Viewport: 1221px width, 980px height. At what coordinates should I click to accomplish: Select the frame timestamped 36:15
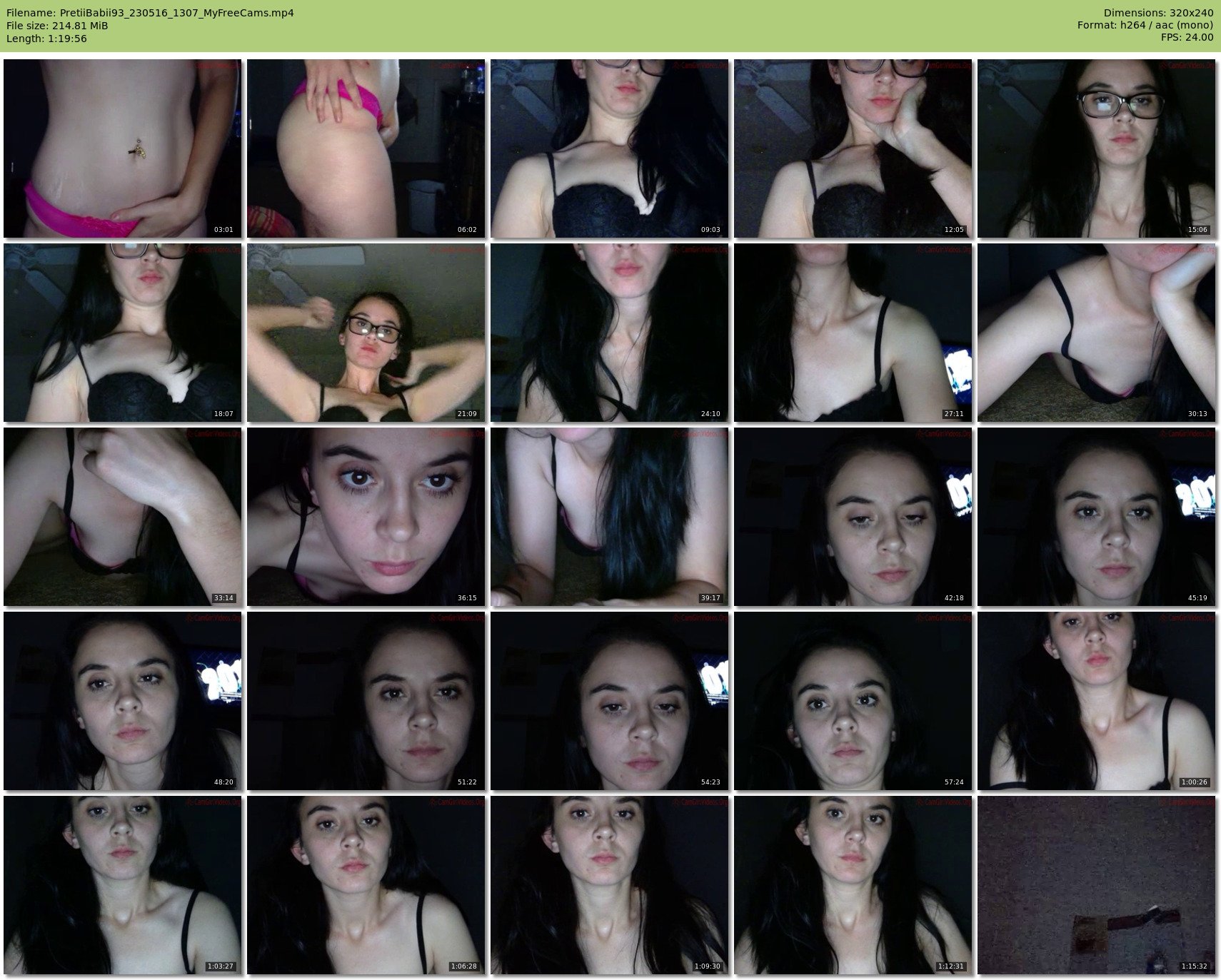point(366,517)
